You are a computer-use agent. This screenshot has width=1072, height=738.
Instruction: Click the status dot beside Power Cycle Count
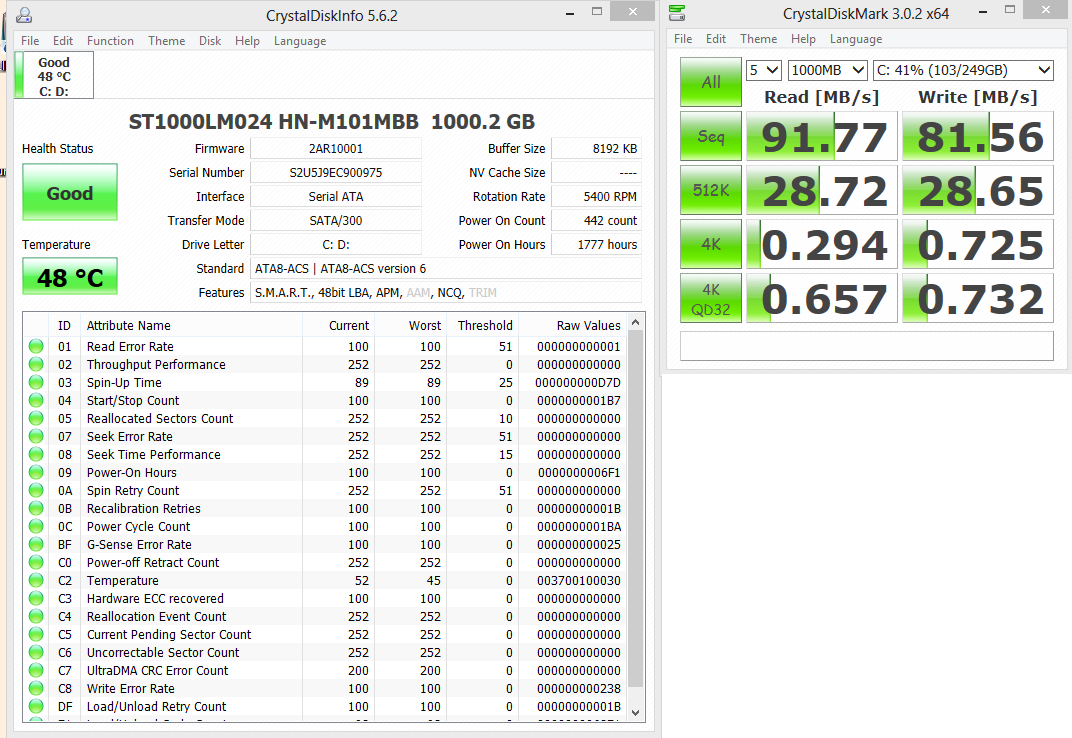[36, 527]
